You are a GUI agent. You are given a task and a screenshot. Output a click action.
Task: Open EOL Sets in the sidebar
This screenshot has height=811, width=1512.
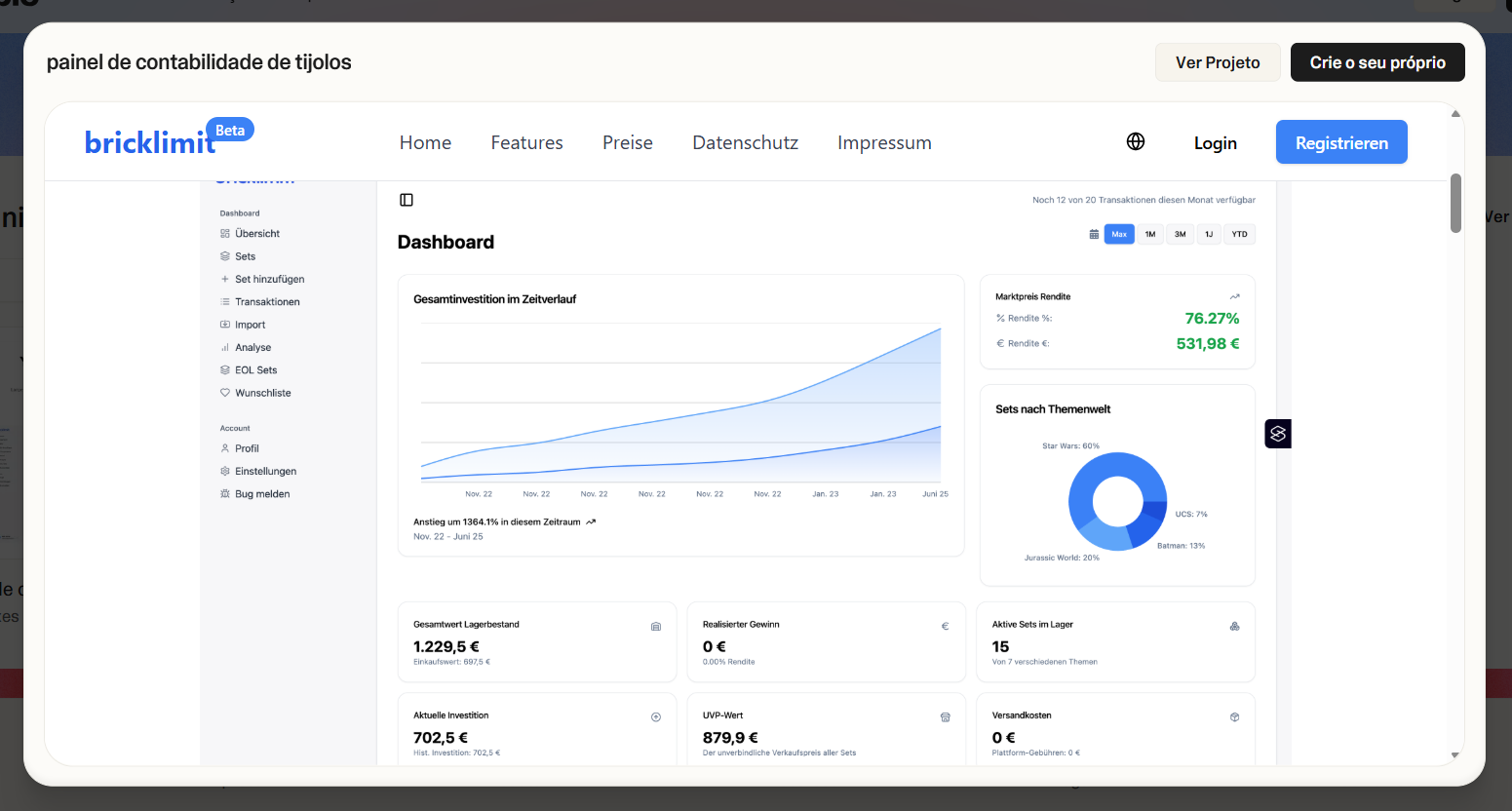tap(255, 370)
